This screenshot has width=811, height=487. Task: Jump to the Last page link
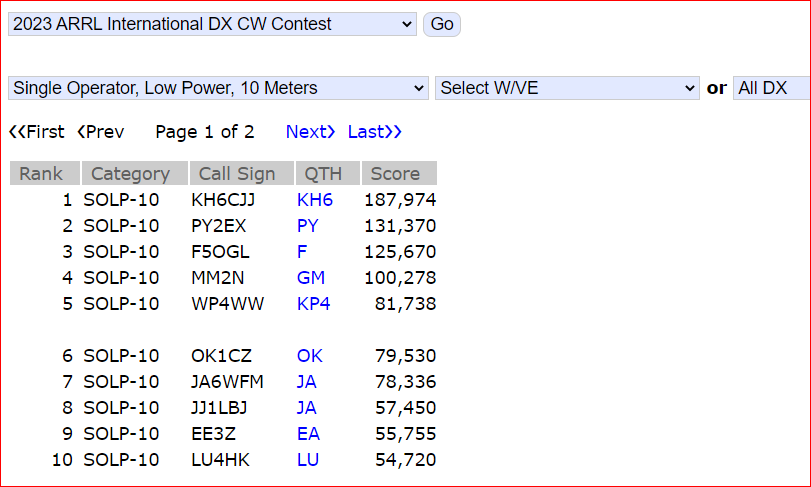pos(374,132)
